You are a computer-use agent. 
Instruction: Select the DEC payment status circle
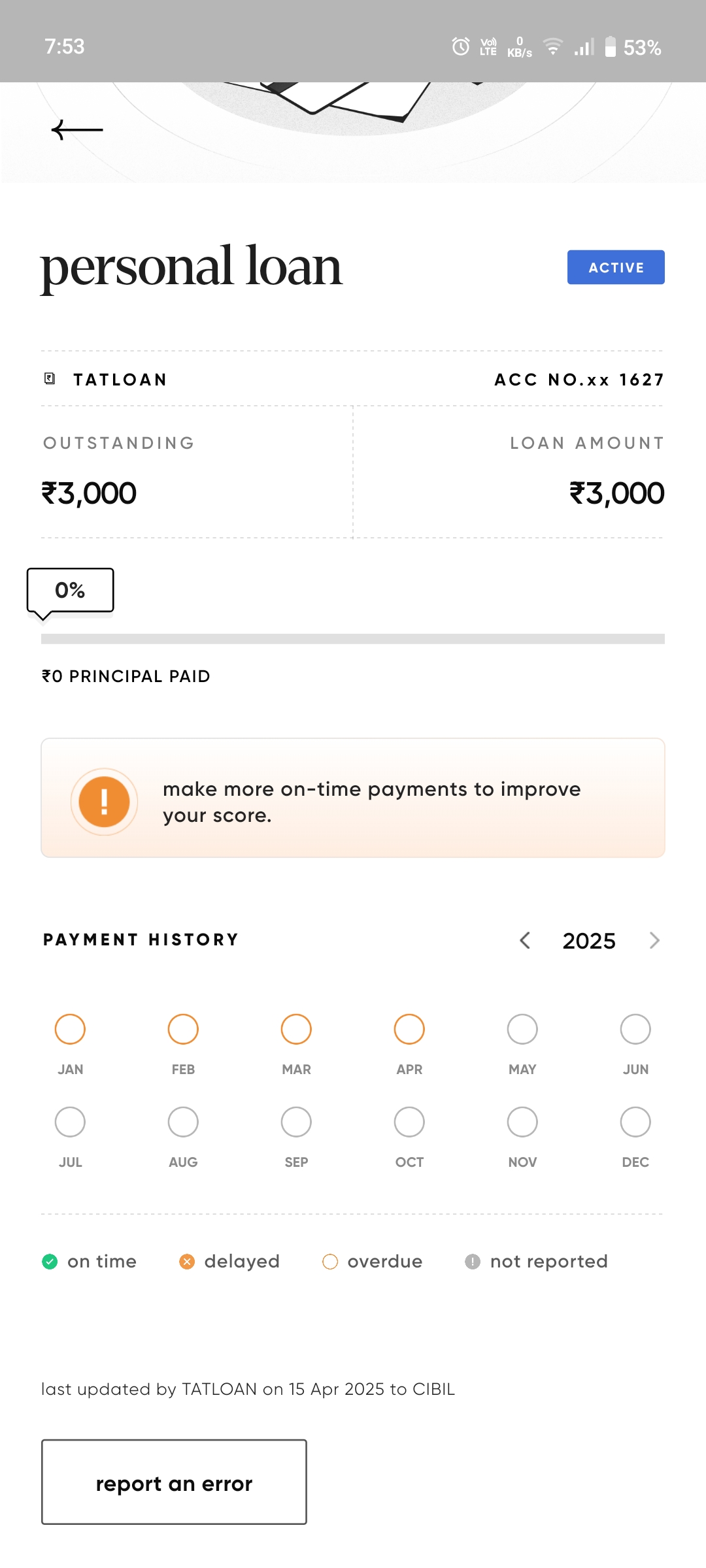pyautogui.click(x=635, y=1122)
